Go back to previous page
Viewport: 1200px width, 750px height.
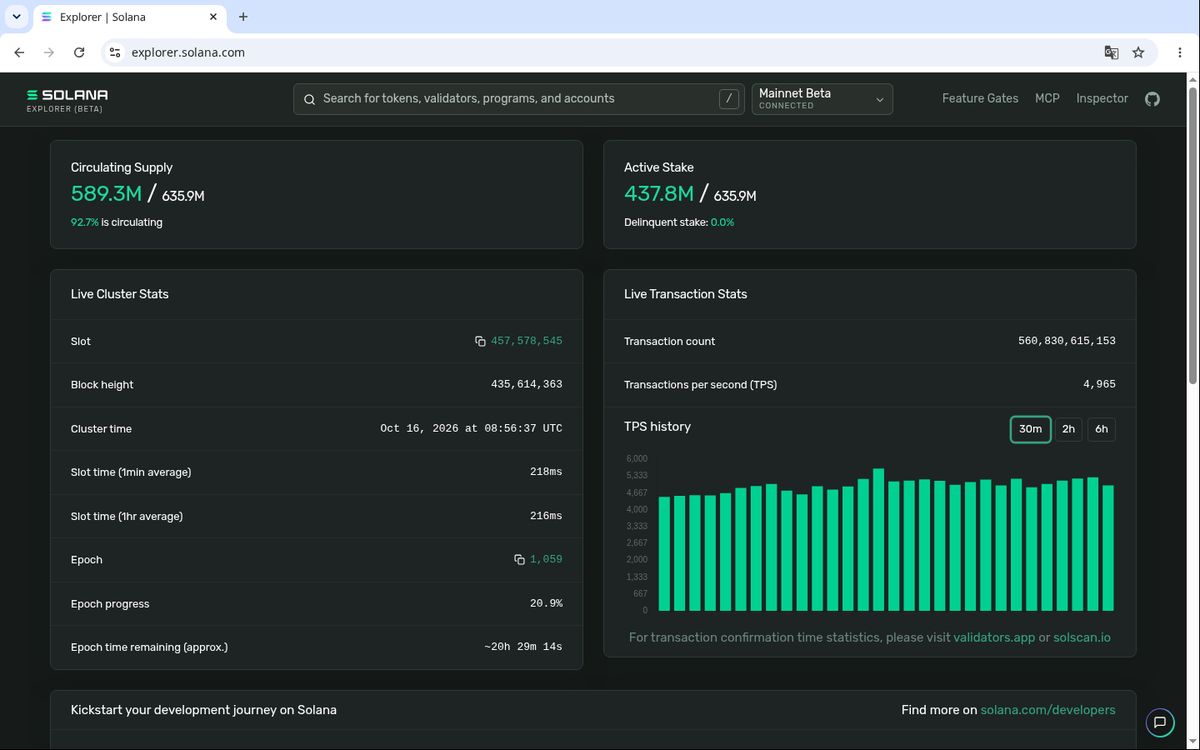[x=19, y=53]
